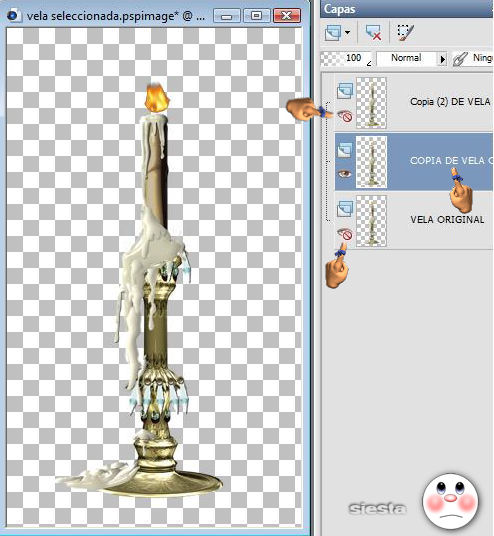The image size is (494, 536).
Task: Click the layer link toggle icon
Action: click(460, 59)
